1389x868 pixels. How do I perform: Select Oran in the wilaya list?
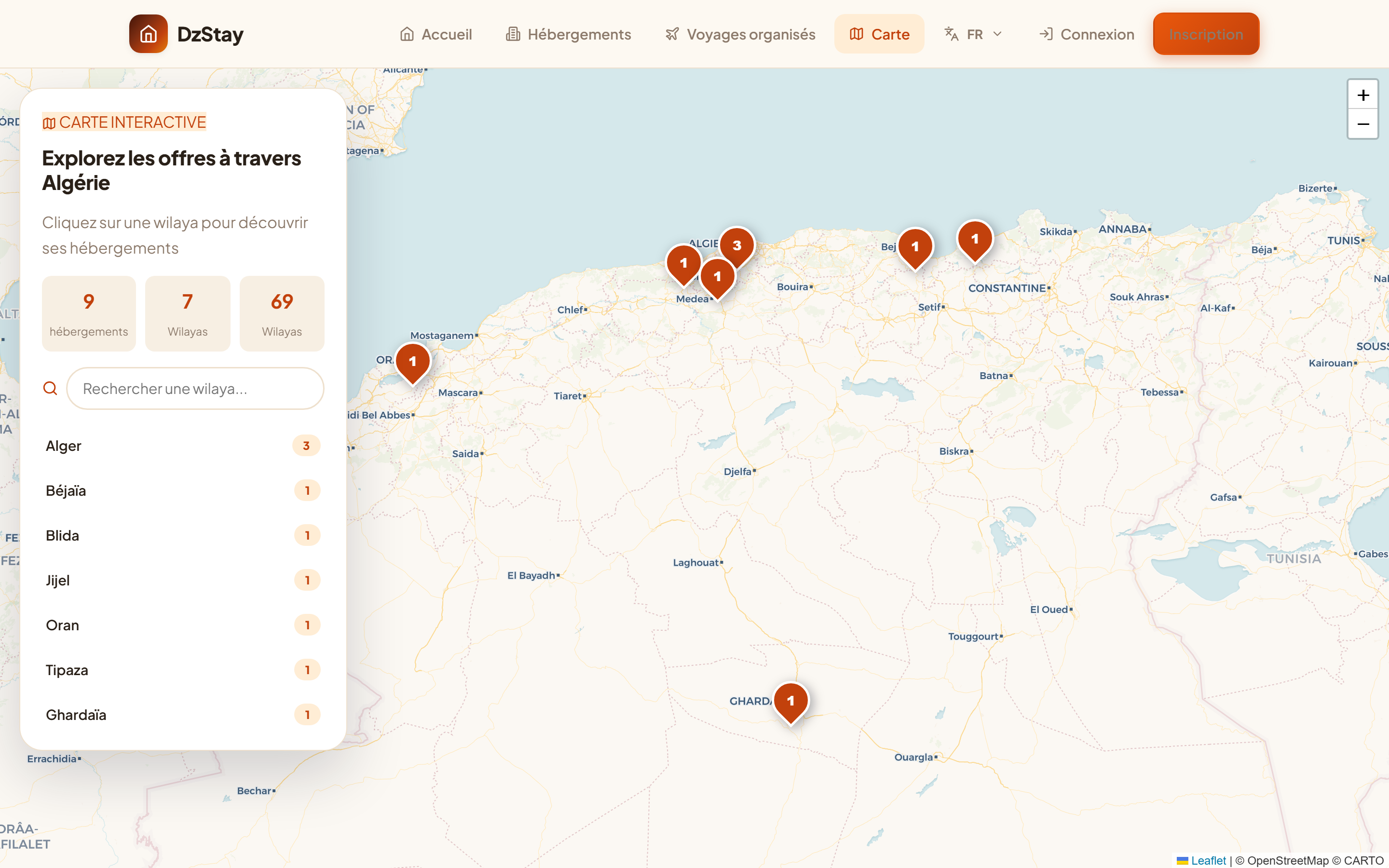pos(183,624)
